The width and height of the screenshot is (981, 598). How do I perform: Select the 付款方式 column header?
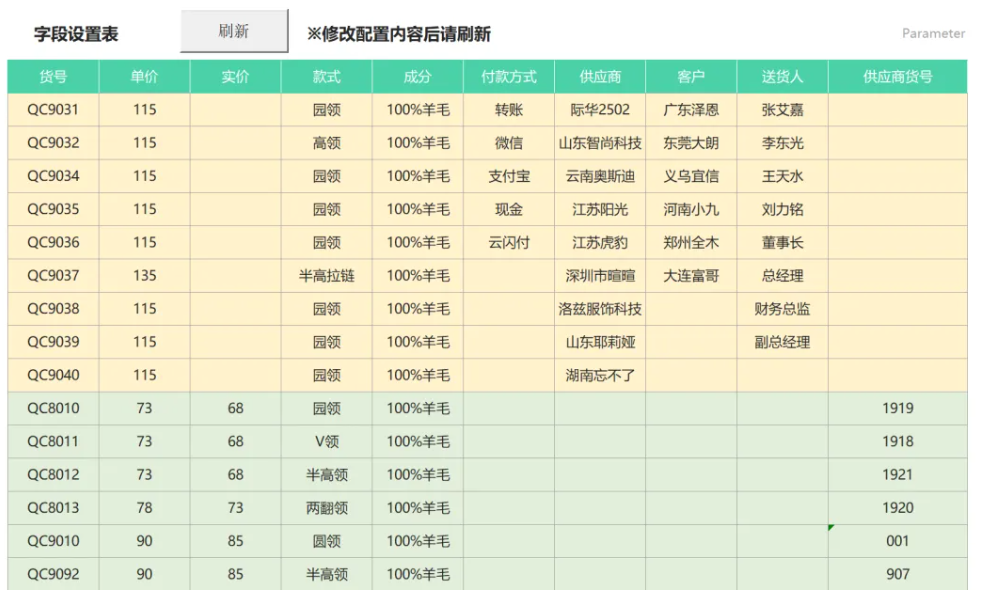(509, 77)
